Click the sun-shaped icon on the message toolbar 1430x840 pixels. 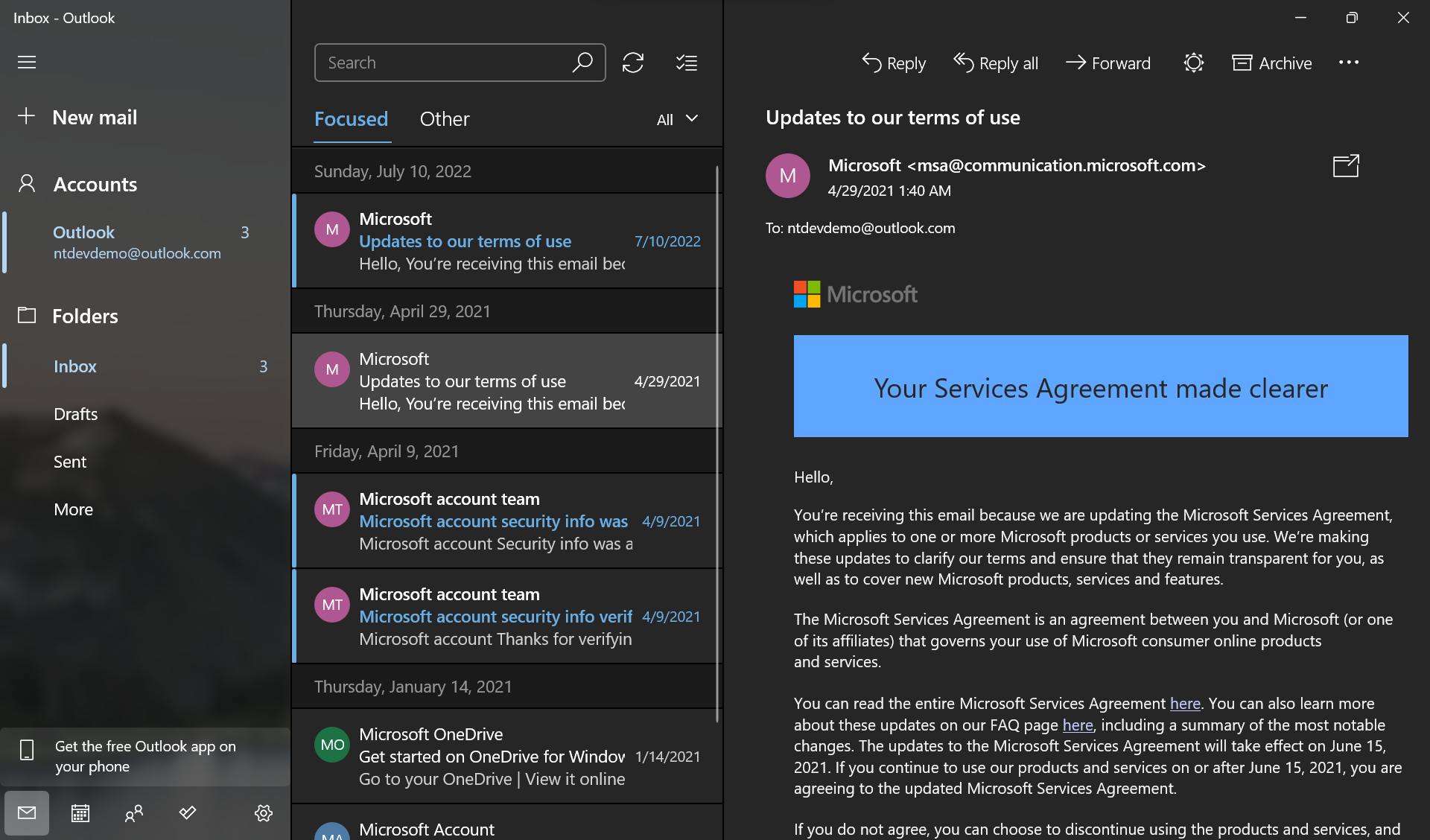pos(1194,63)
